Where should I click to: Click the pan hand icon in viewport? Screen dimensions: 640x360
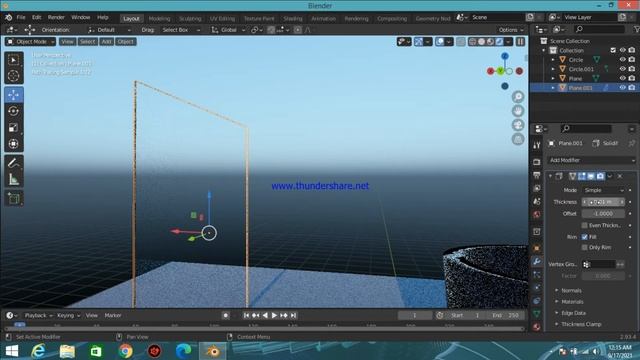[518, 111]
